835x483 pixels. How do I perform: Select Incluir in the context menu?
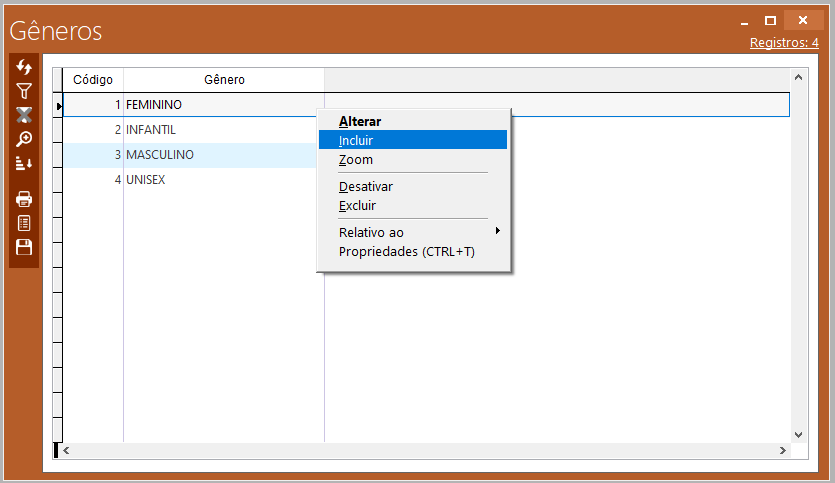click(356, 140)
